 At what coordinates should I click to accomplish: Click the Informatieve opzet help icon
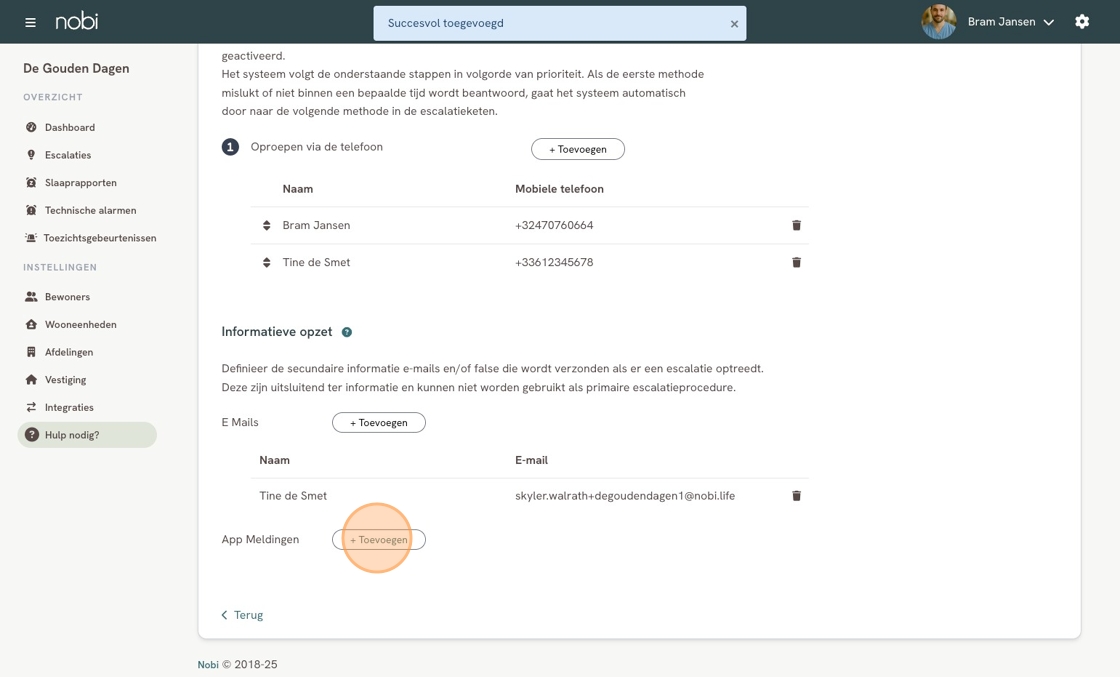pos(347,332)
